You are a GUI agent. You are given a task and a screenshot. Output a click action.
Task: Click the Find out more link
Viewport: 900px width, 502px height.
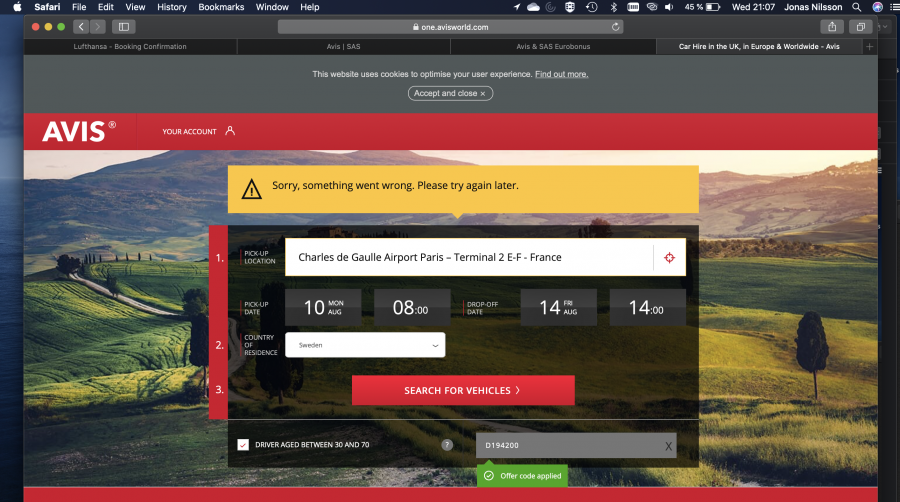[x=561, y=74]
